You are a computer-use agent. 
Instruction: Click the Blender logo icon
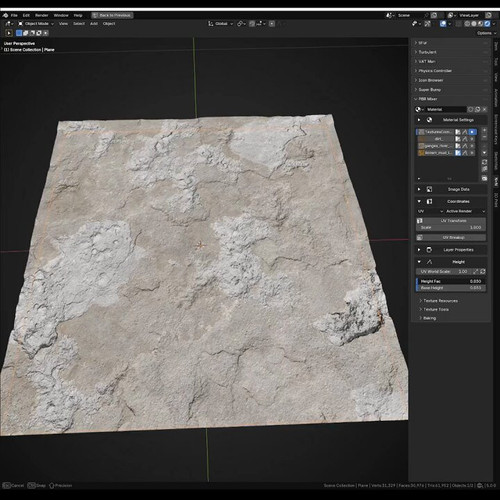pos(5,15)
